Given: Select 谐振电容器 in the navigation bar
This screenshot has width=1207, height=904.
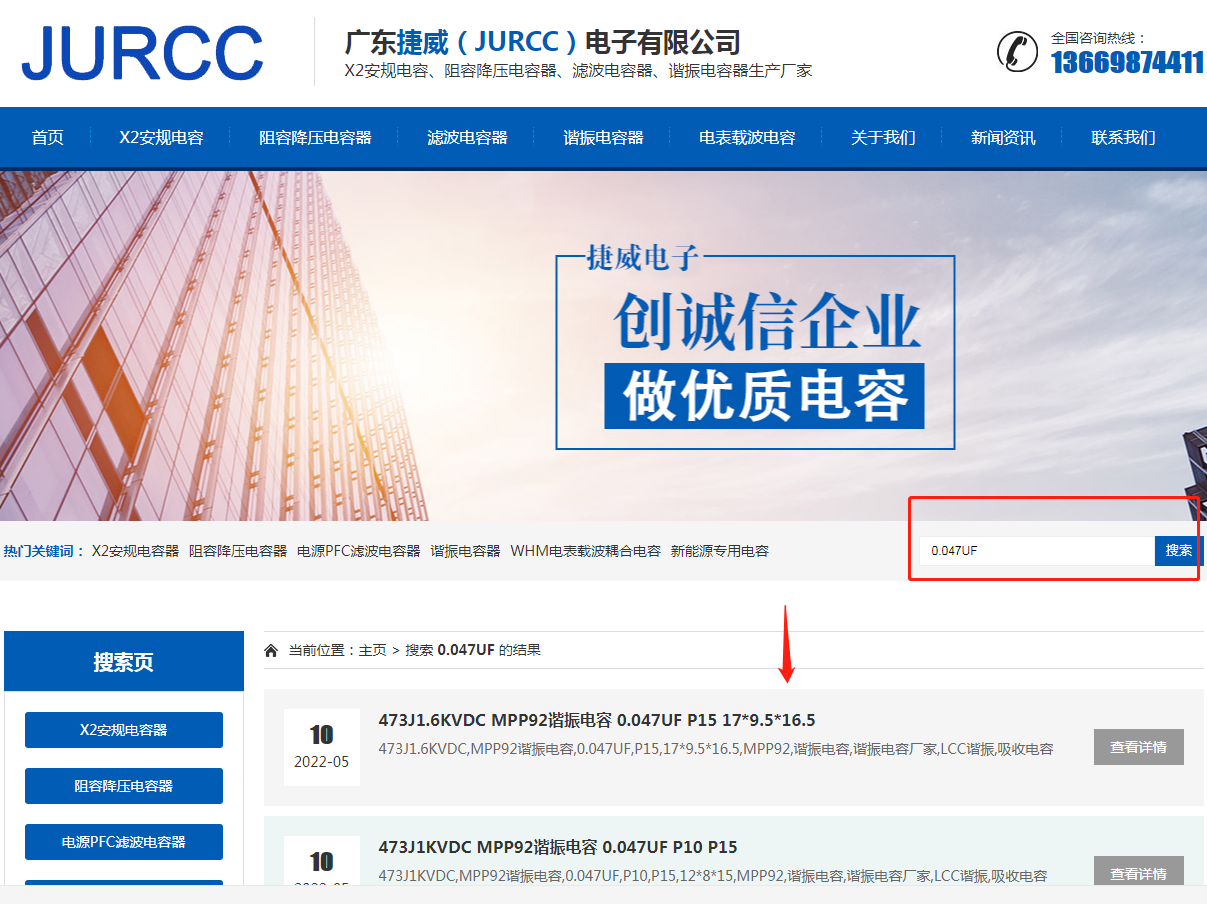Looking at the screenshot, I should pos(603,138).
